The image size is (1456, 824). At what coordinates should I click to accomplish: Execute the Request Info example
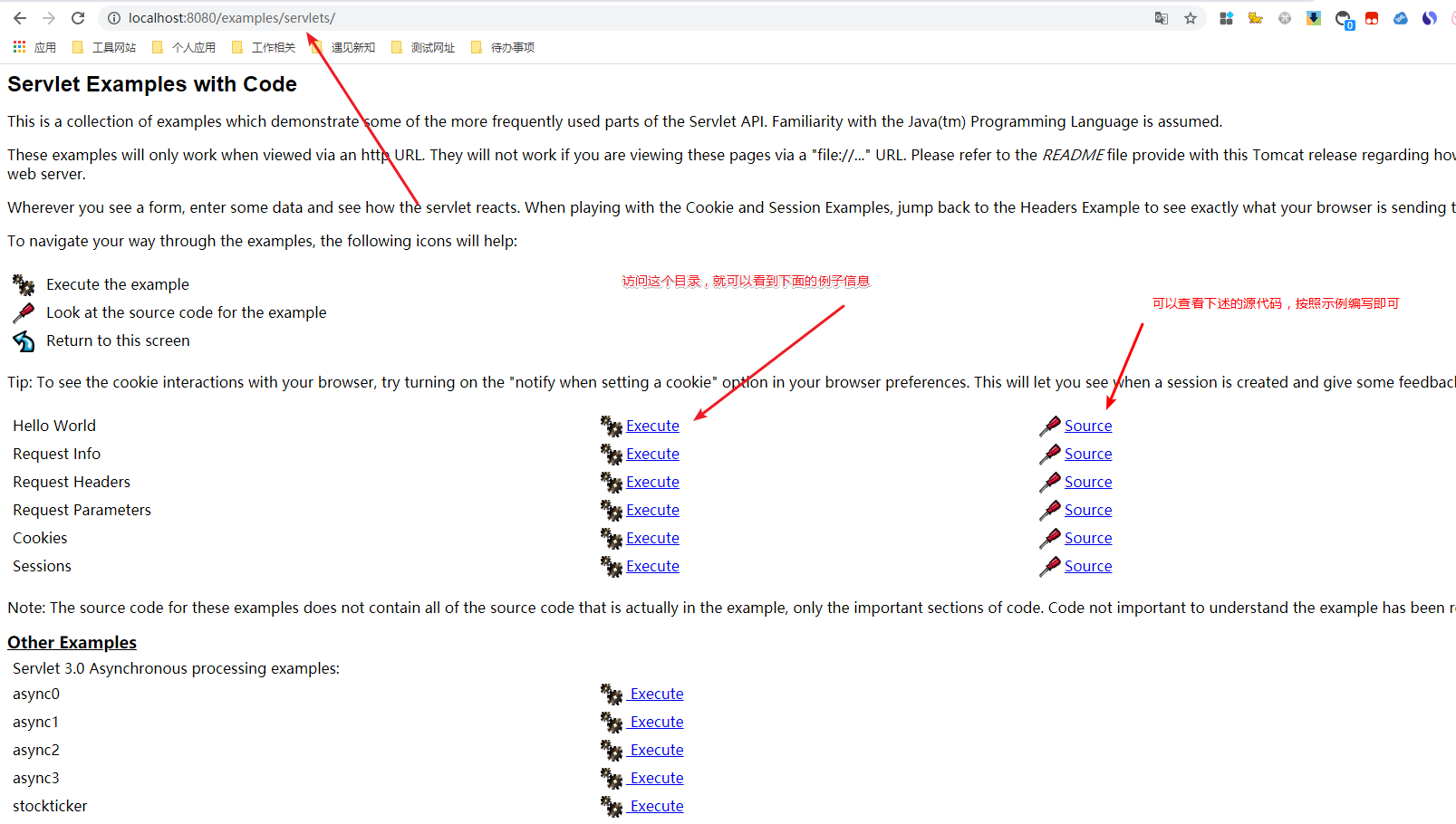tap(652, 454)
